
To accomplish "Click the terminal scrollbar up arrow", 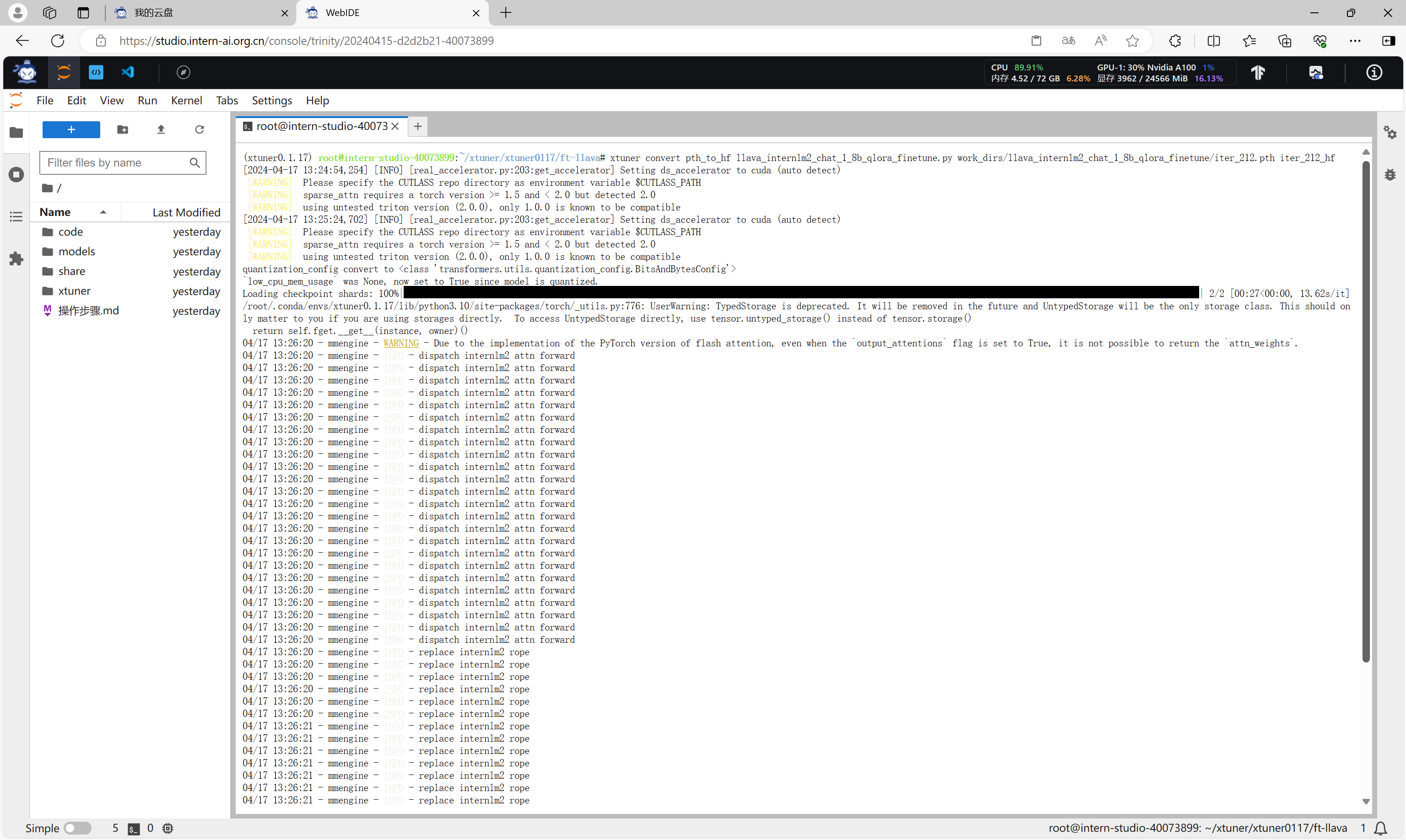I will [1365, 152].
